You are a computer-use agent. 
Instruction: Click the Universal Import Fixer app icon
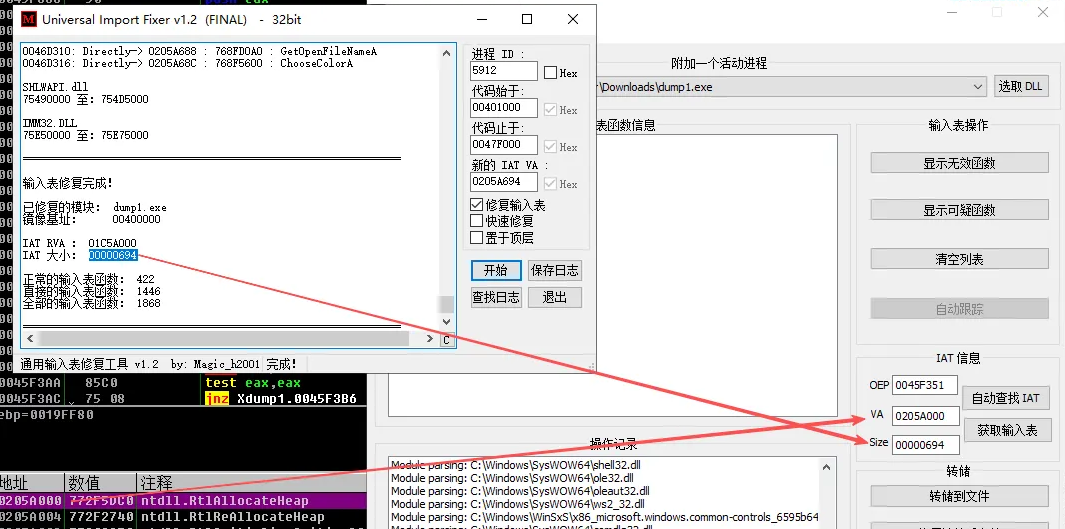point(29,20)
